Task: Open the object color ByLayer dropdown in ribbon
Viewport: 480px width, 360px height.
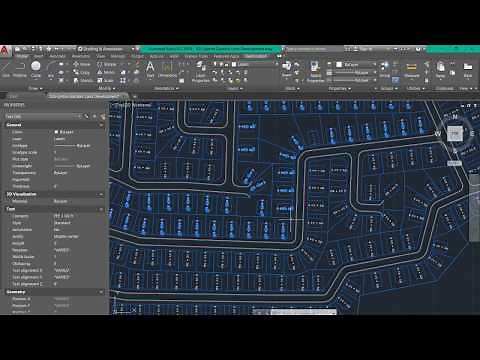Action: 356,64
